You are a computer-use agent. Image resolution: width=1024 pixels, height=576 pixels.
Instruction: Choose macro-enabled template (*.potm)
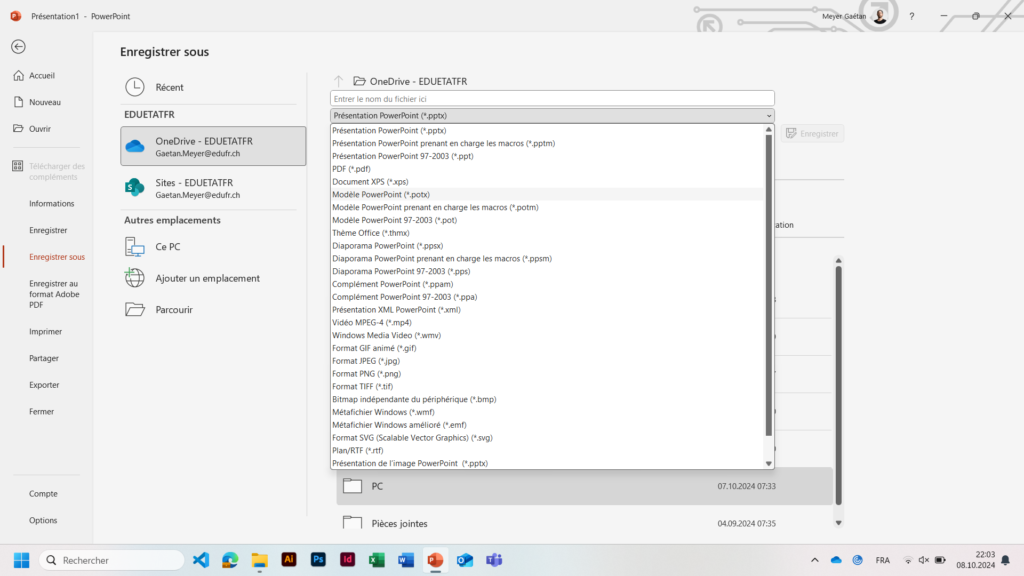pyautogui.click(x=547, y=208)
